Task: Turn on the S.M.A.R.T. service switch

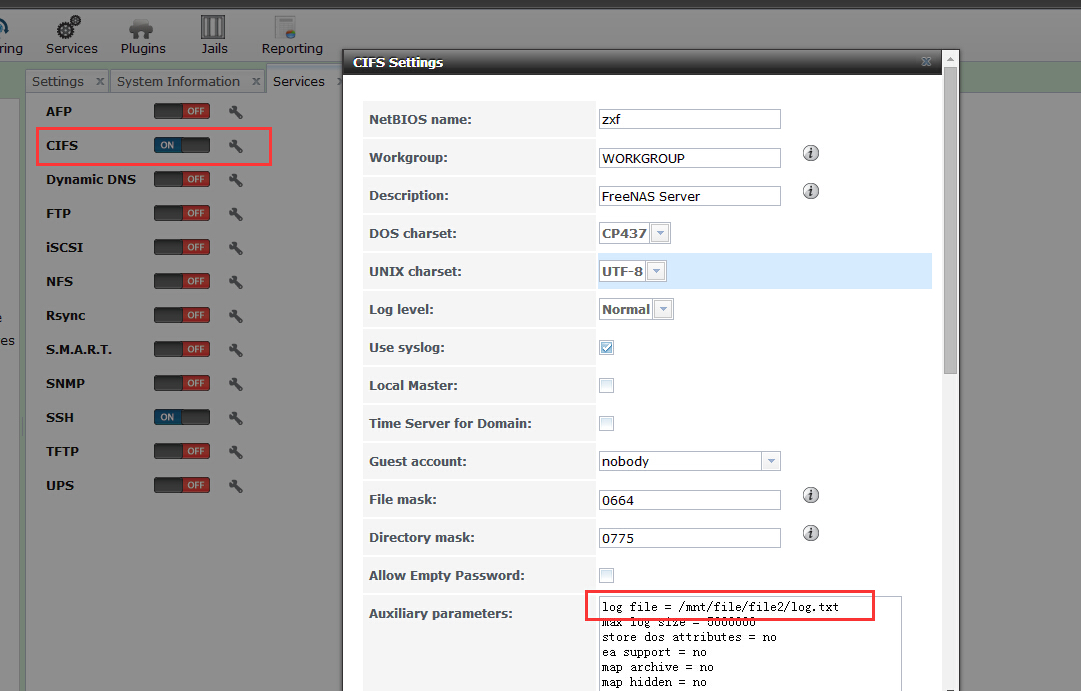Action: (182, 349)
